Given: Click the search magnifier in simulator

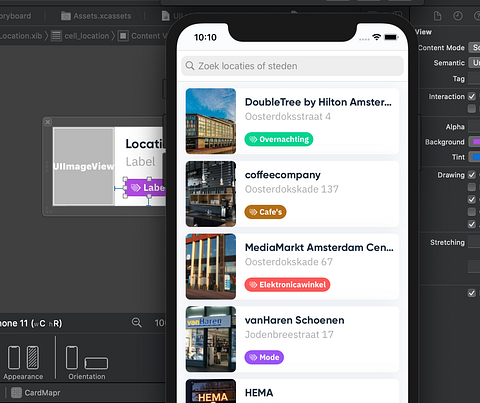Looking at the screenshot, I should pos(190,66).
